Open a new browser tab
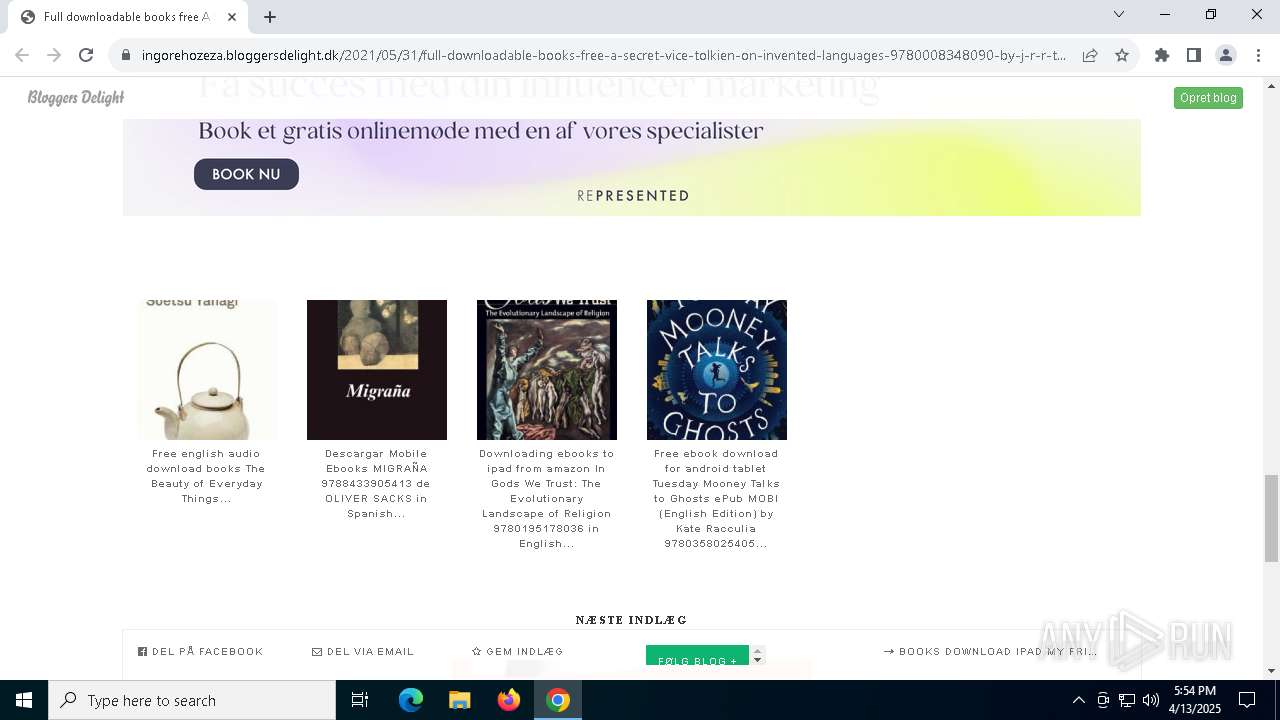The width and height of the screenshot is (1280, 720). pyautogui.click(x=270, y=16)
